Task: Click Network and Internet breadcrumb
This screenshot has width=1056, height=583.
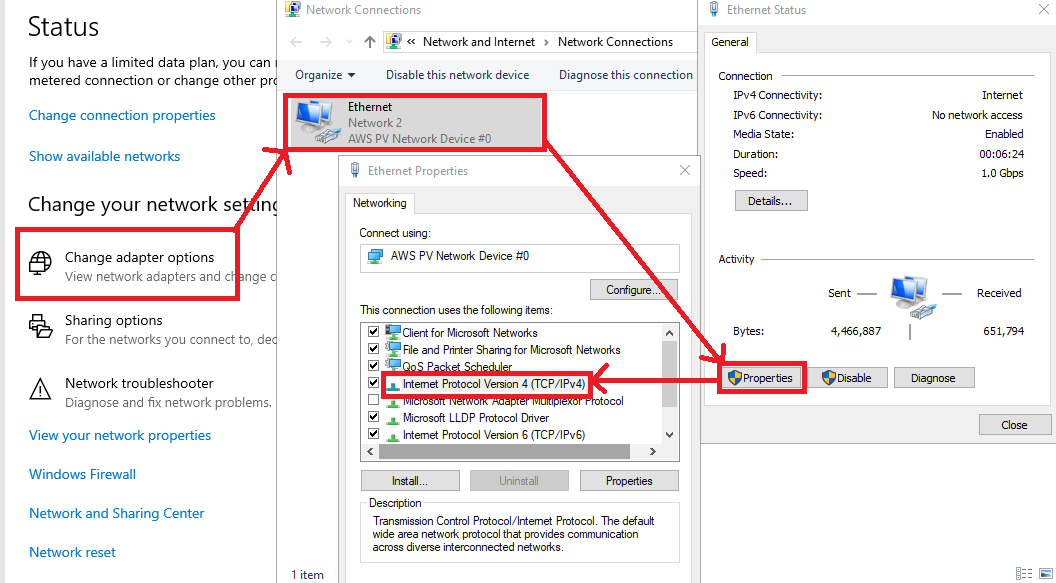Action: [479, 42]
